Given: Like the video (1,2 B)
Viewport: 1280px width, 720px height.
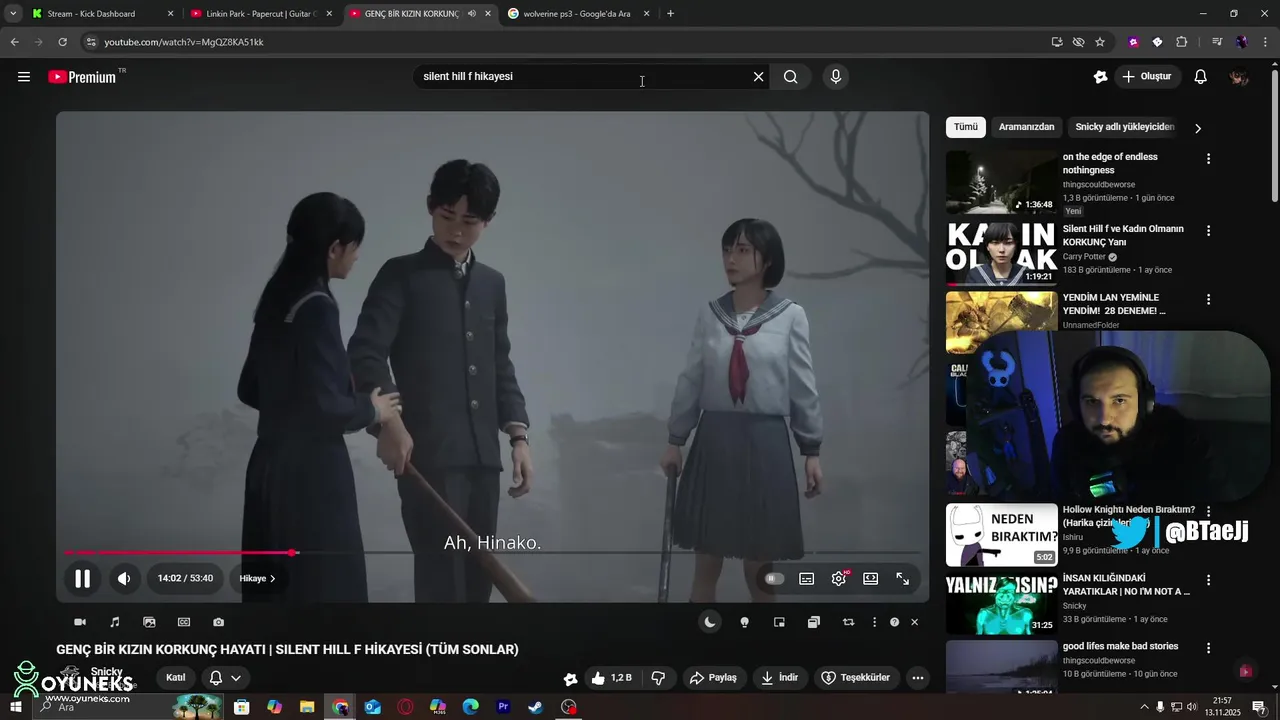Looking at the screenshot, I should click(x=611, y=678).
